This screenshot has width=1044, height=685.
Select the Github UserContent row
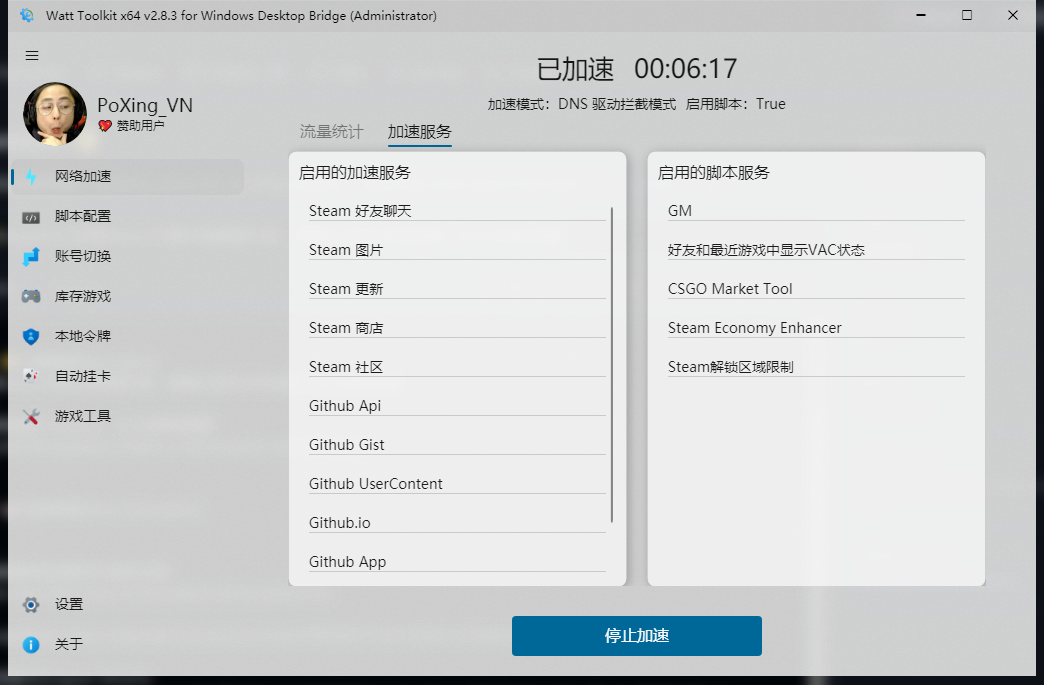coord(457,484)
